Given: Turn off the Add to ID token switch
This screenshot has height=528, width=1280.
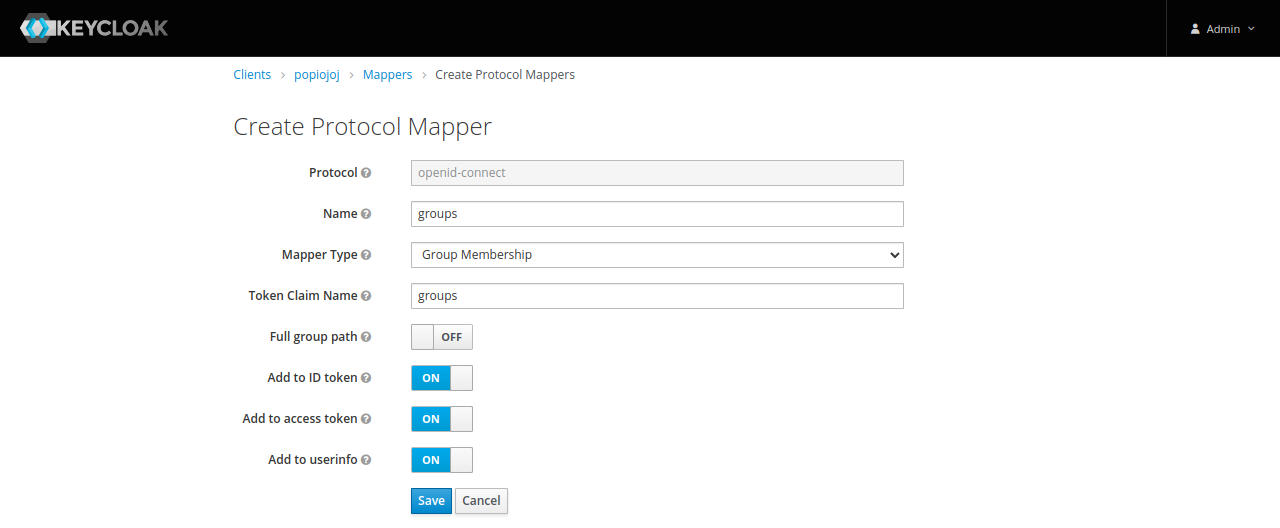Looking at the screenshot, I should (x=442, y=378).
